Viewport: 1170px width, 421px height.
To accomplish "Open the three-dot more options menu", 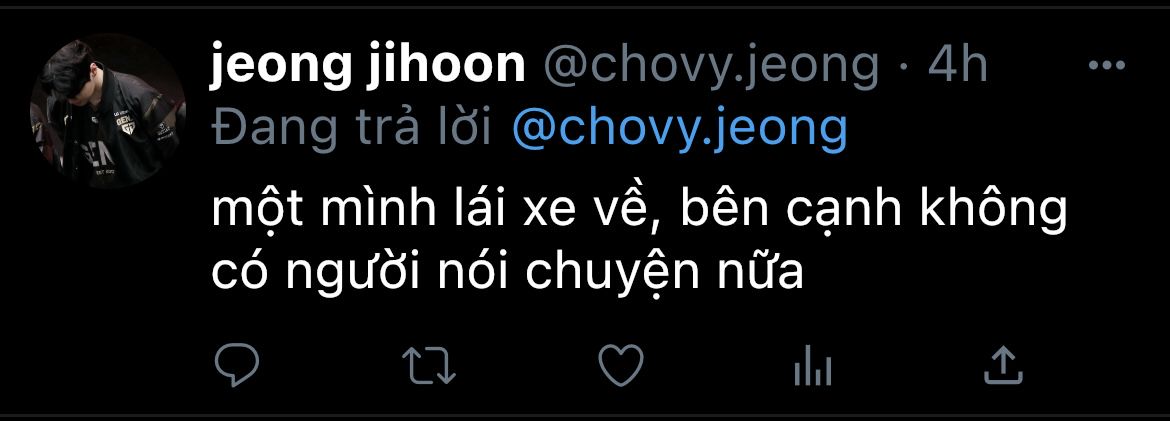I will pos(1107,66).
